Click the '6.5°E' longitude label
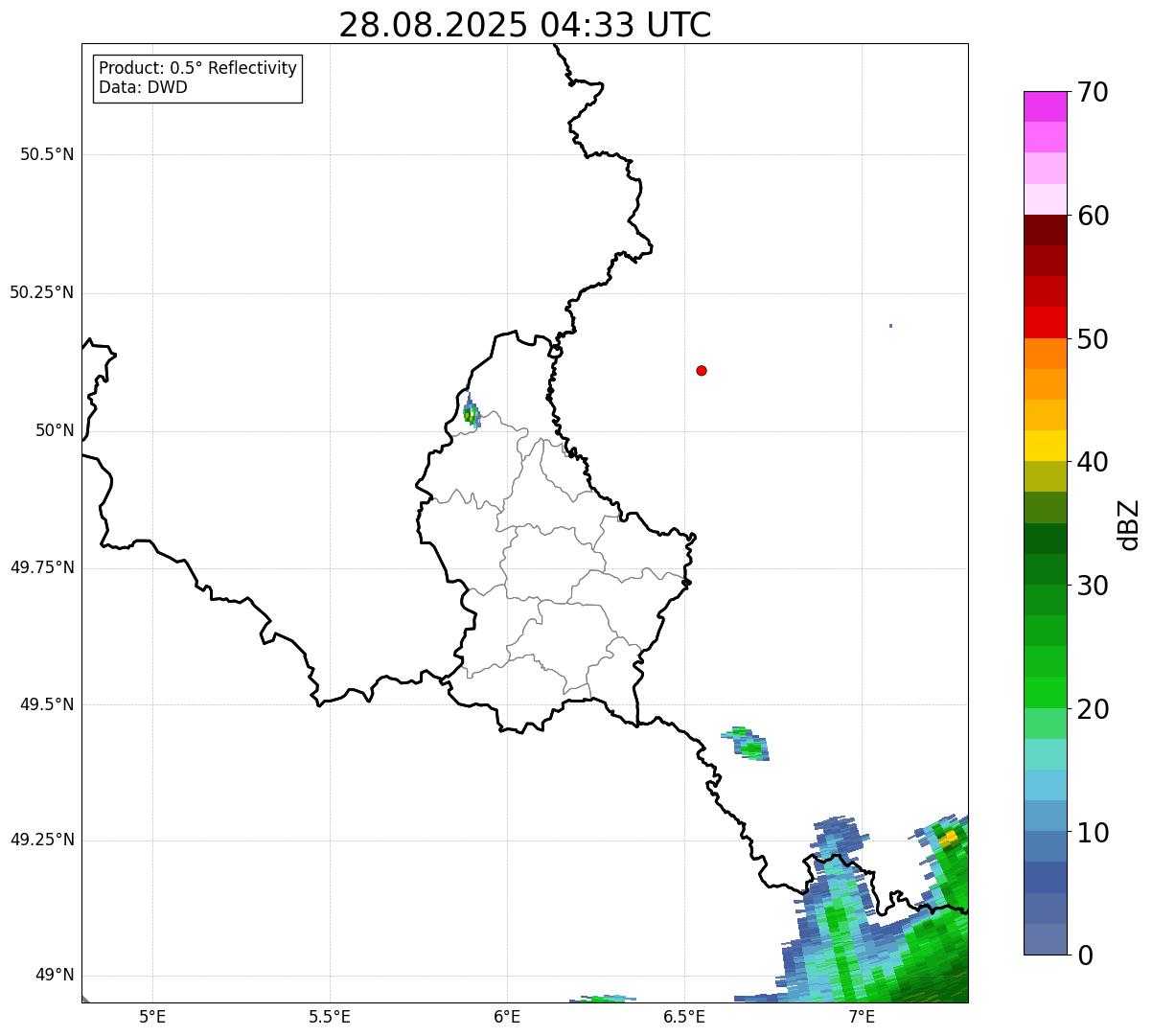The image size is (1152, 1036). pos(684,1017)
